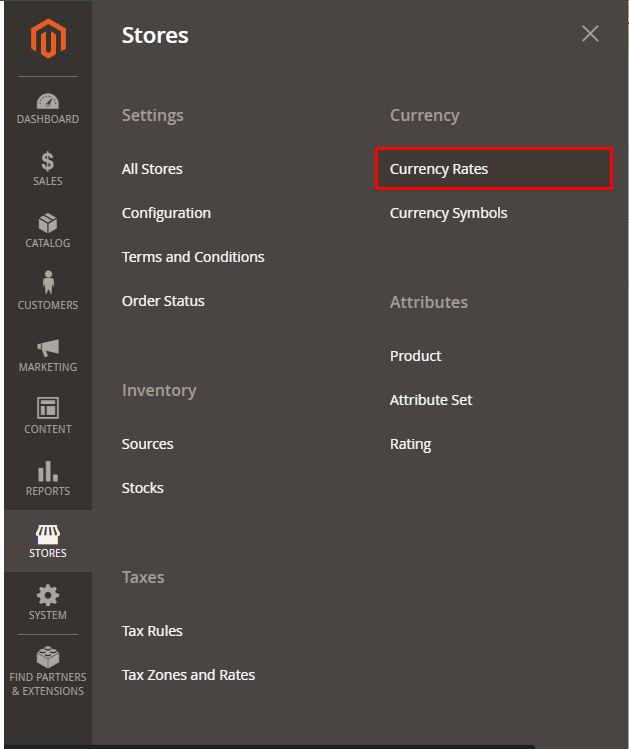
Task: Open Product attributes
Action: pyautogui.click(x=416, y=356)
